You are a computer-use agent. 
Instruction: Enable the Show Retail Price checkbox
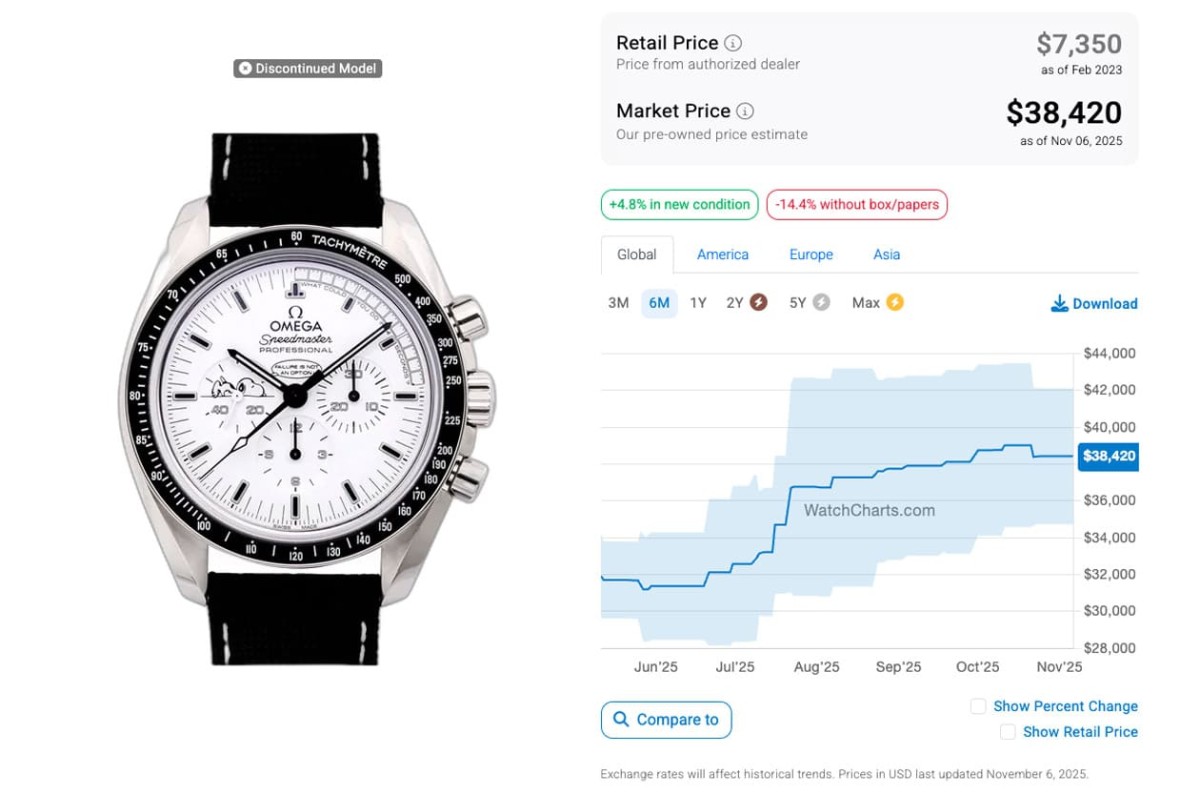coord(1008,732)
